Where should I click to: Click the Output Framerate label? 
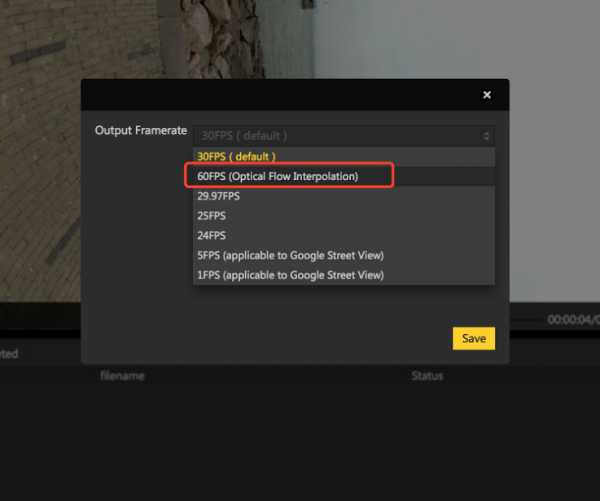pos(140,131)
